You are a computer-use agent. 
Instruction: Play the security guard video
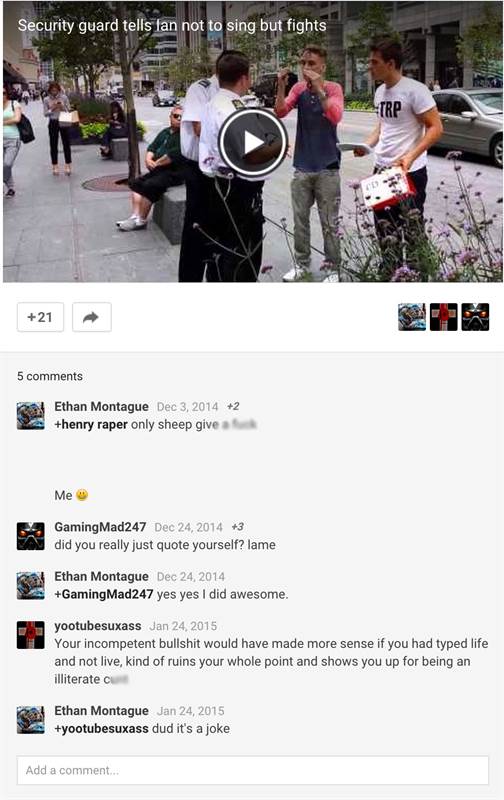253,143
